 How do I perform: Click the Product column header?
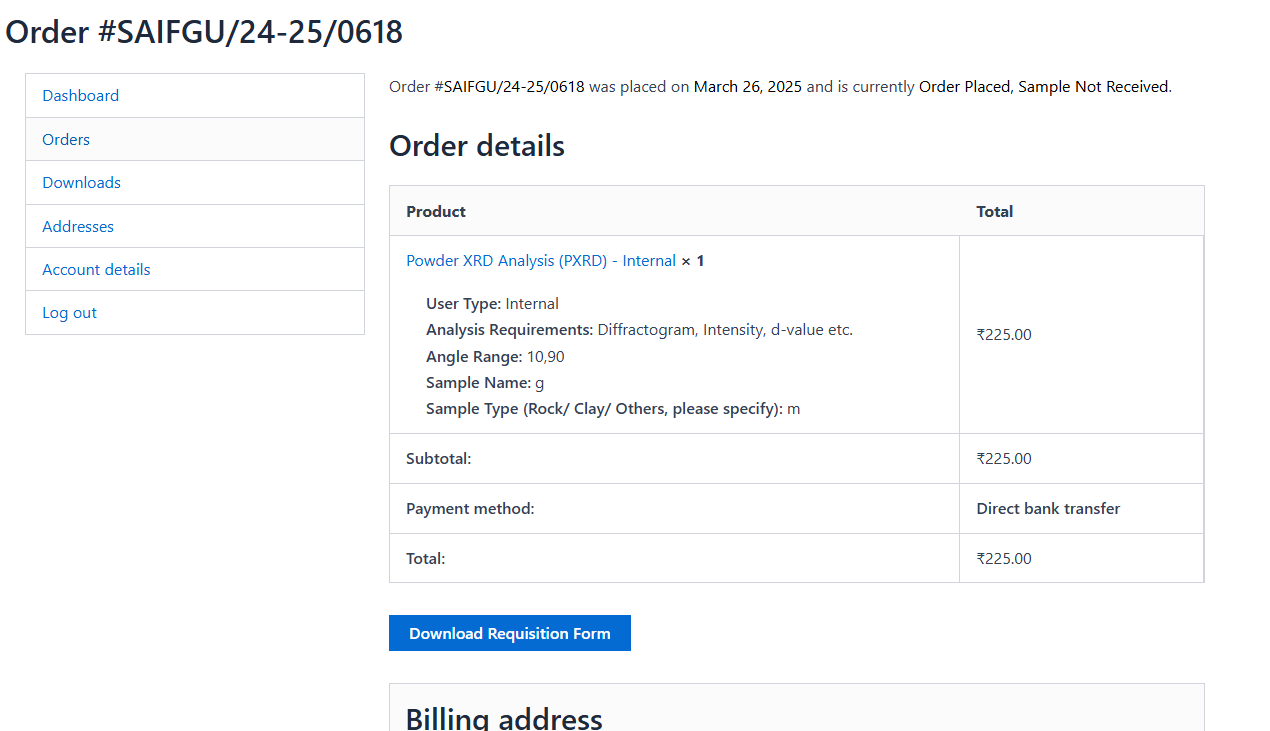(x=436, y=212)
